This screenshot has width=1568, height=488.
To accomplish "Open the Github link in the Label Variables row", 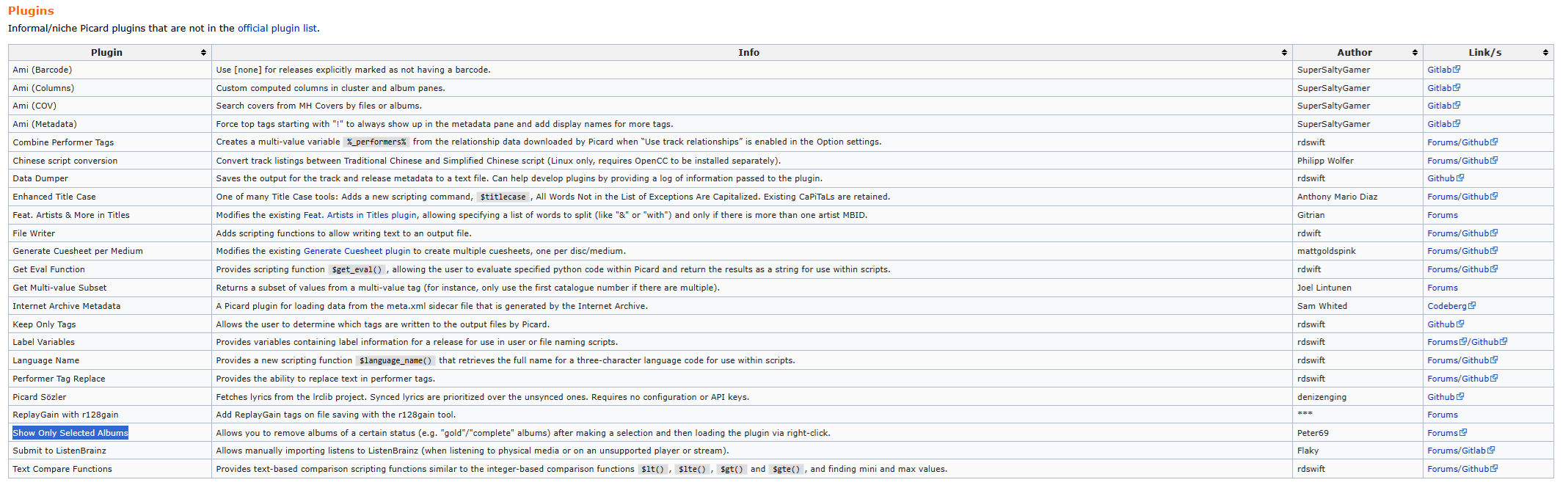I will click(1489, 342).
